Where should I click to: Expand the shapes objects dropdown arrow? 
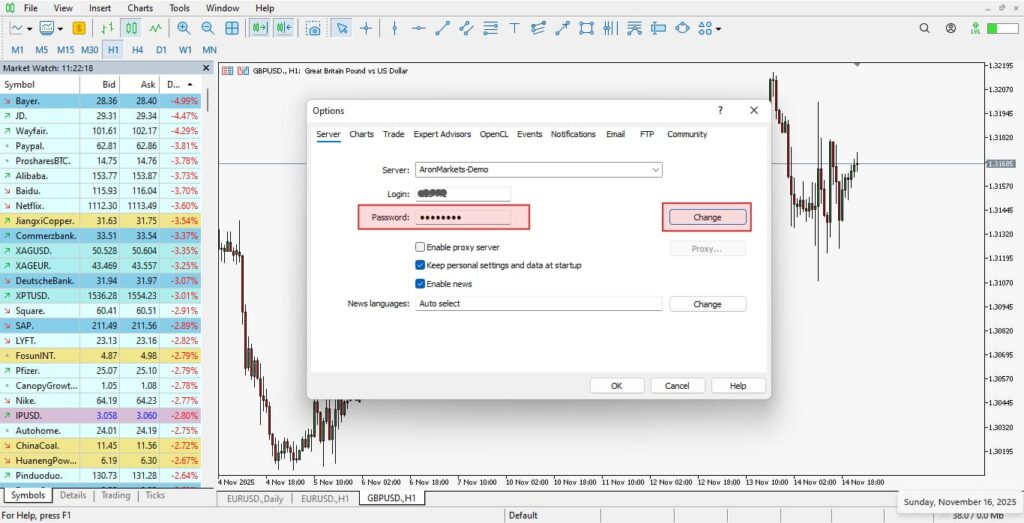[718, 29]
